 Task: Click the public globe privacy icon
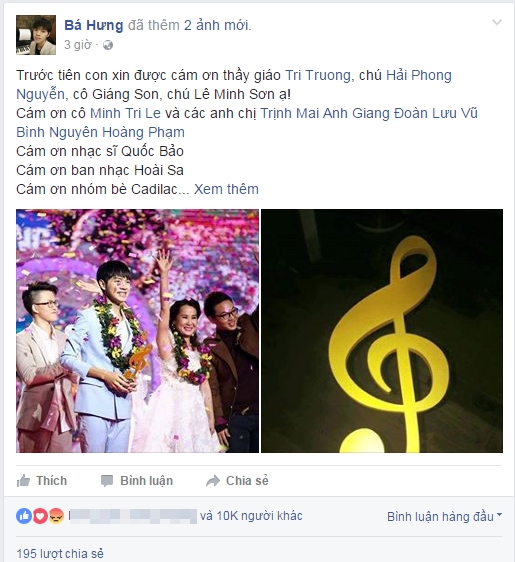(x=108, y=45)
